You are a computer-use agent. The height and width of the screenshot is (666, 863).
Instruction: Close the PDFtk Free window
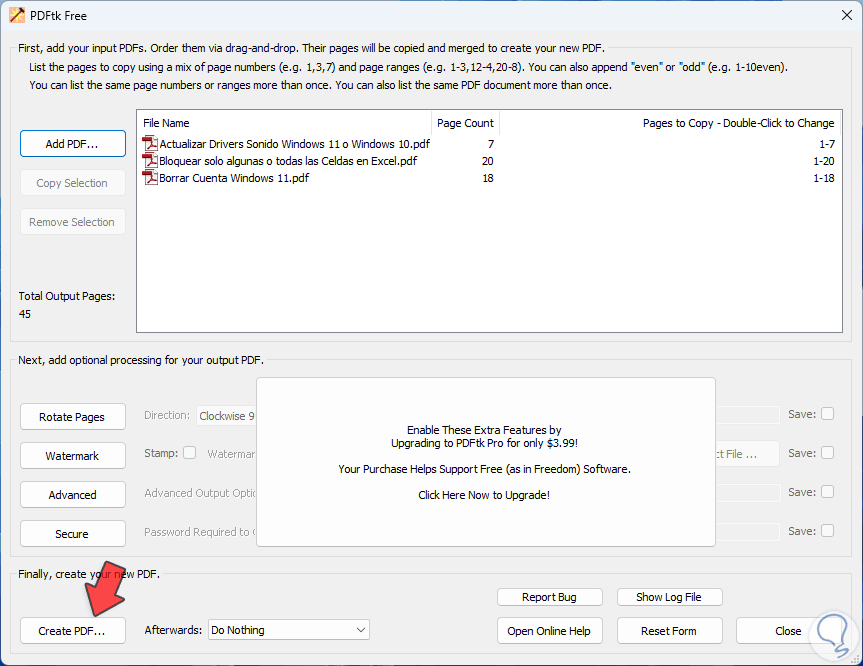pyautogui.click(x=846, y=15)
